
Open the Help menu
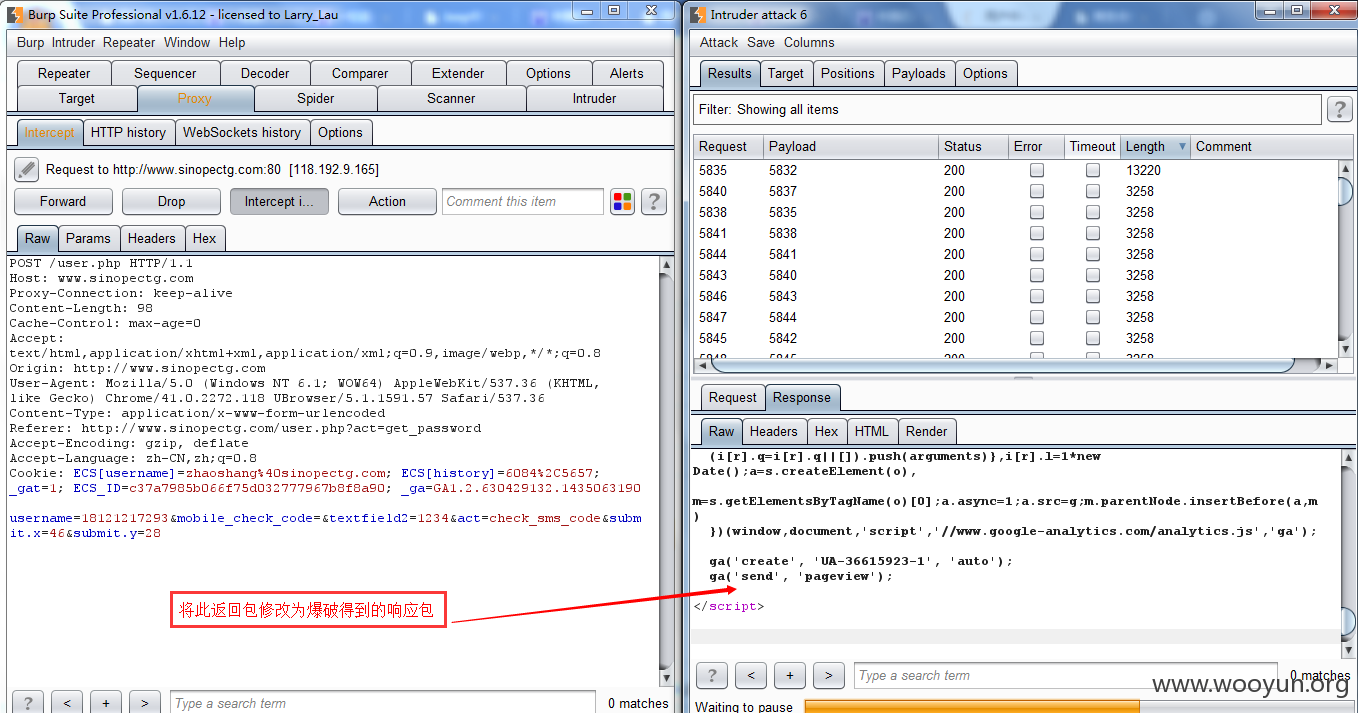(232, 42)
